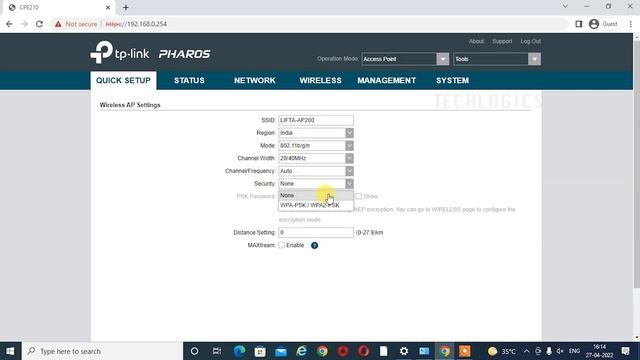Switch to the STATUS tab
The image size is (640, 360).
coord(189,80)
